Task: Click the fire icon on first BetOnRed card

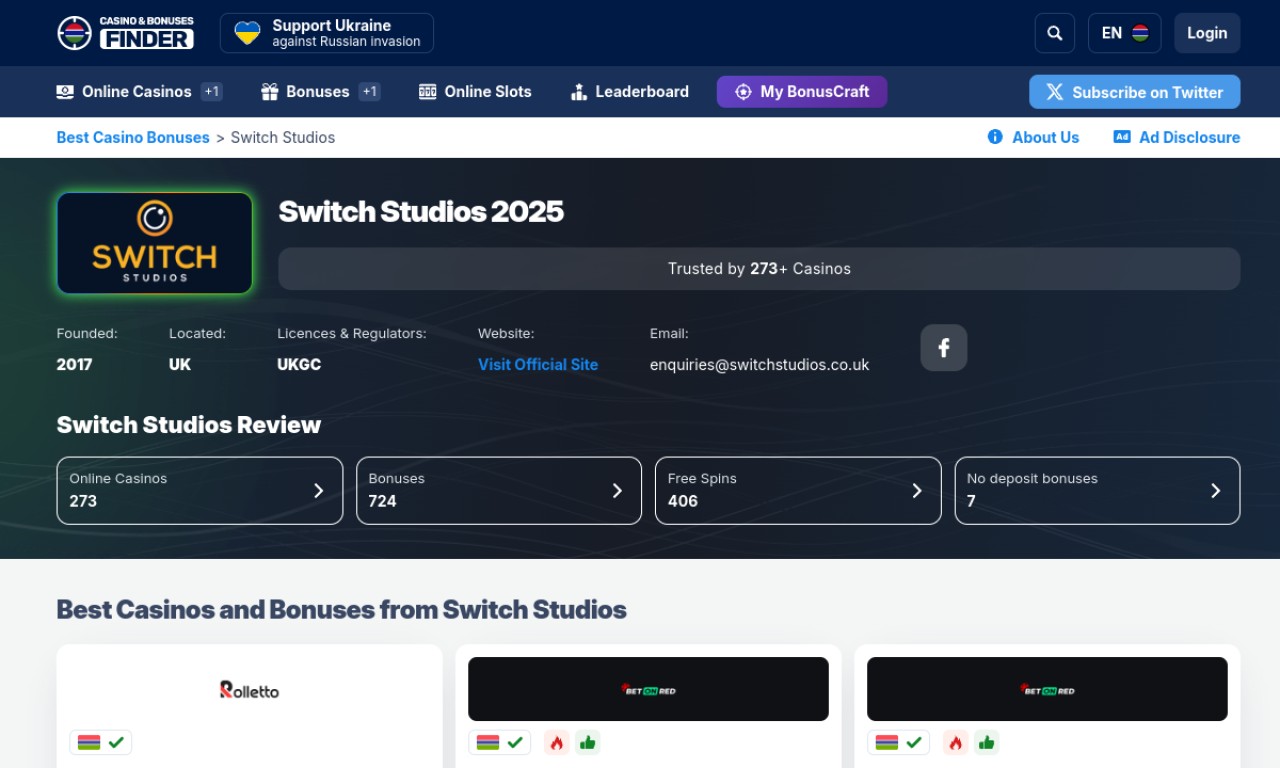Action: pyautogui.click(x=557, y=742)
